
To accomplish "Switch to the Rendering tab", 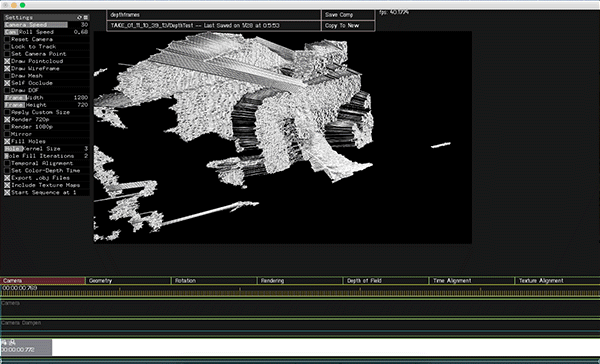I will point(300,281).
